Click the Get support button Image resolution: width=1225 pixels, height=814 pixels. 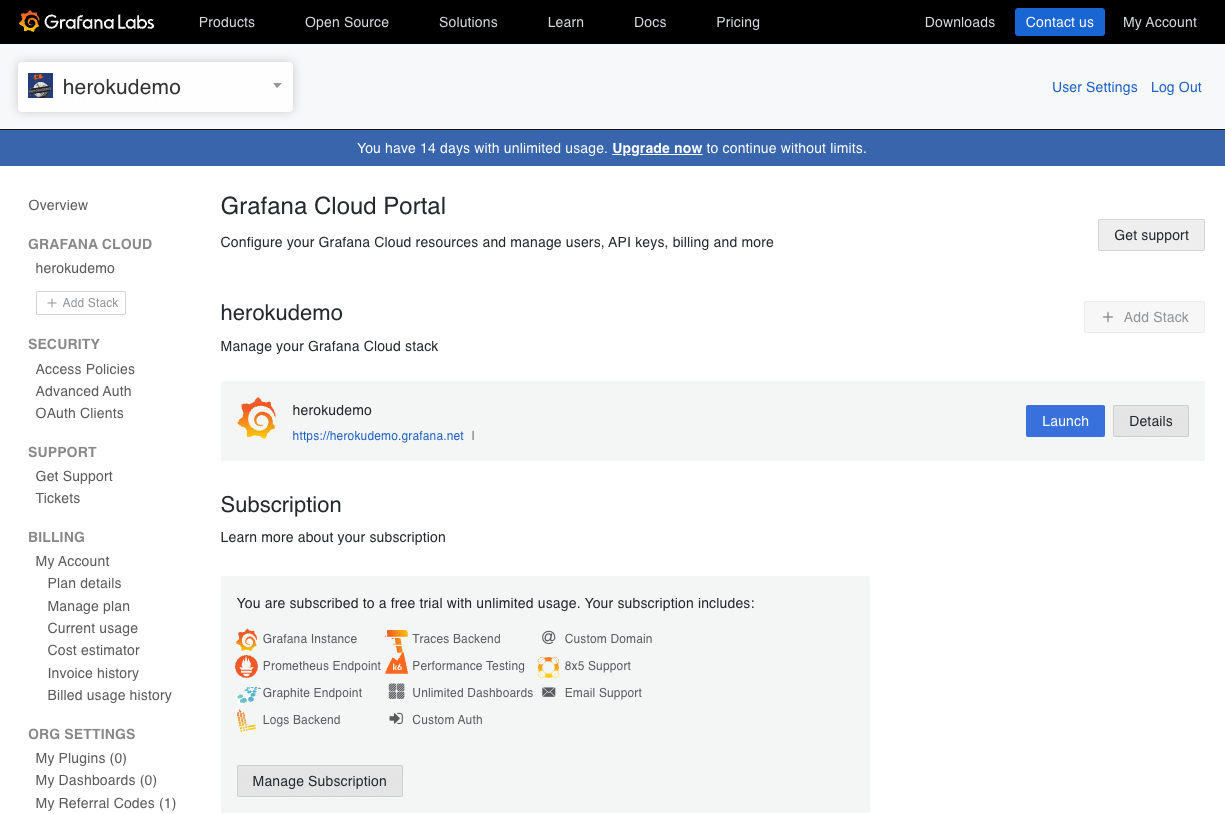(x=1151, y=235)
